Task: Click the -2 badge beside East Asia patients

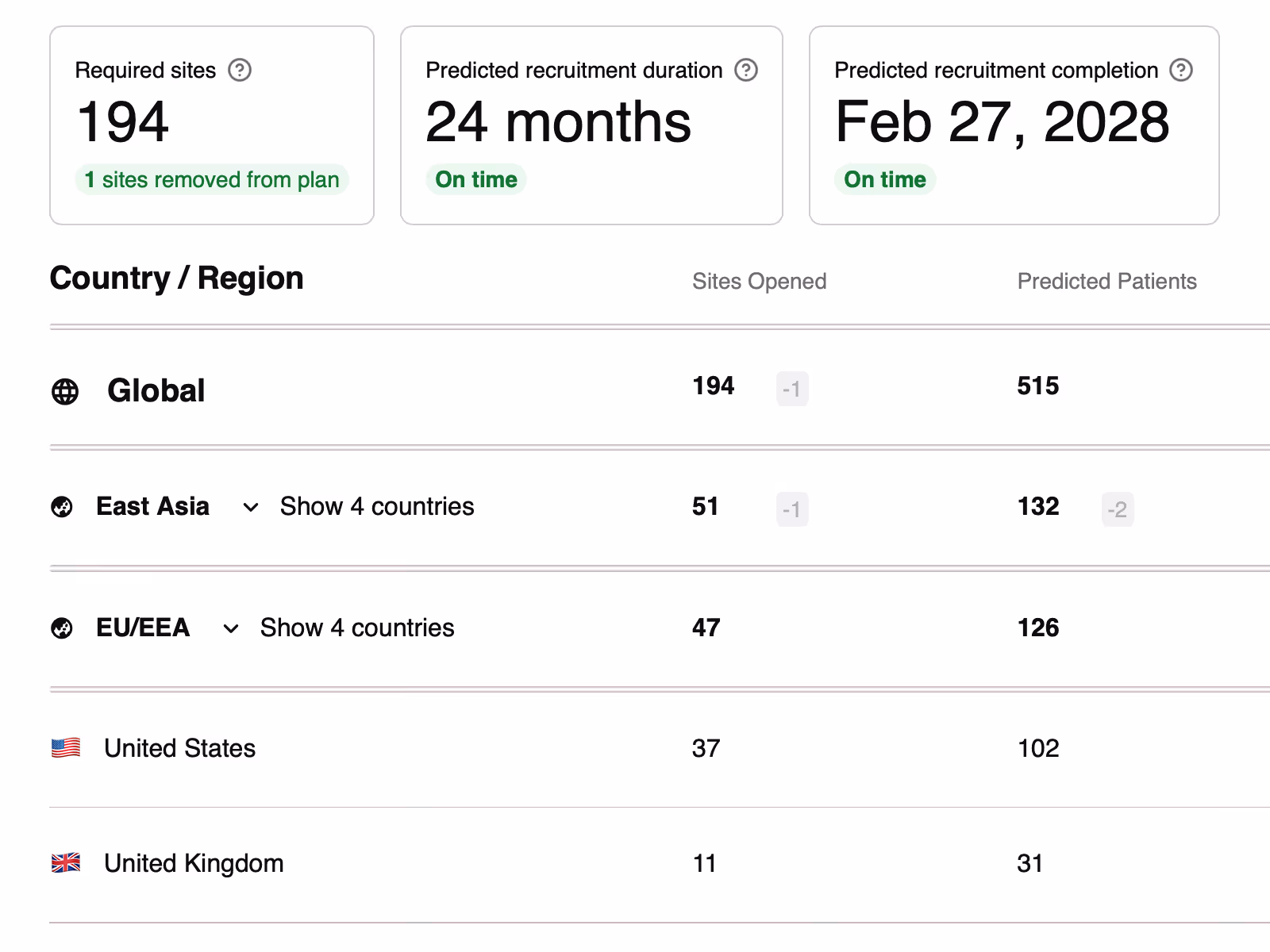Action: point(1118,510)
